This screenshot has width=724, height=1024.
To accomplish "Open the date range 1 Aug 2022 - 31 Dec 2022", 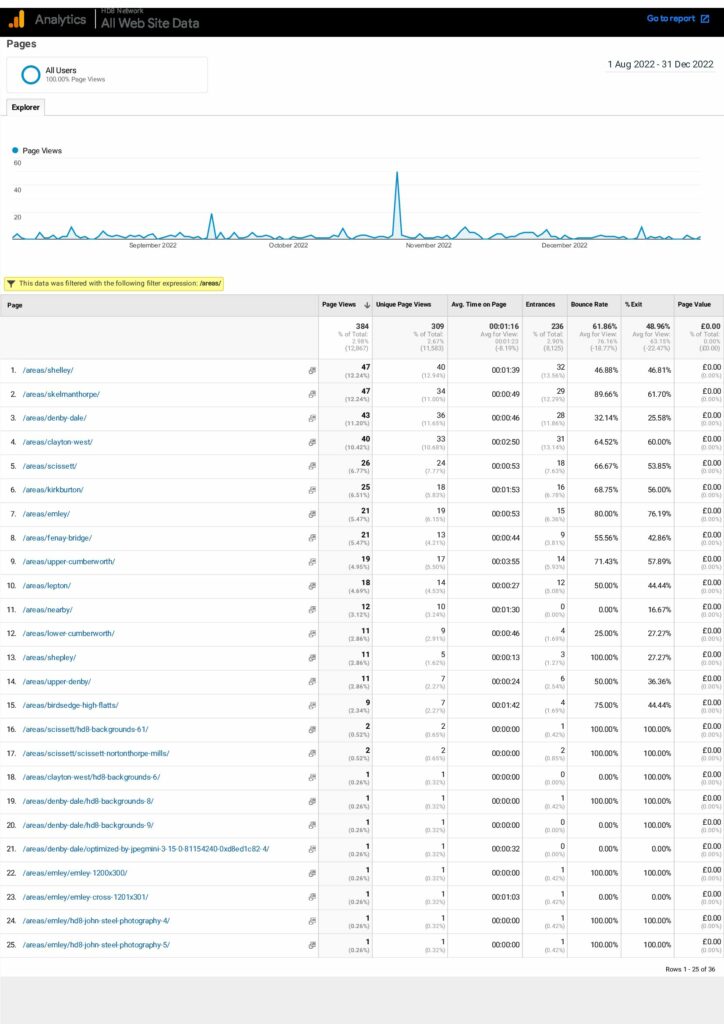I will [x=660, y=64].
